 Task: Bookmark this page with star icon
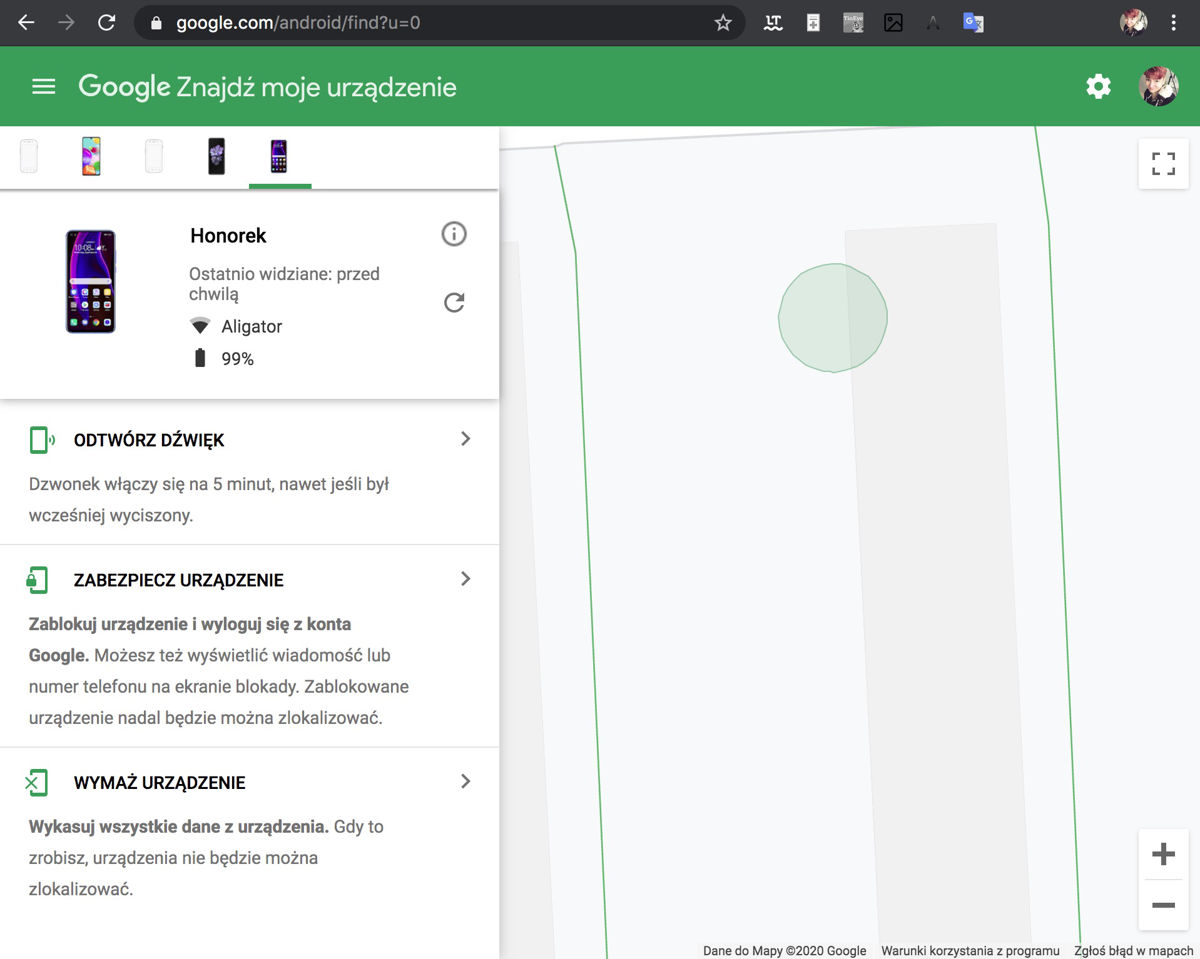coord(723,23)
